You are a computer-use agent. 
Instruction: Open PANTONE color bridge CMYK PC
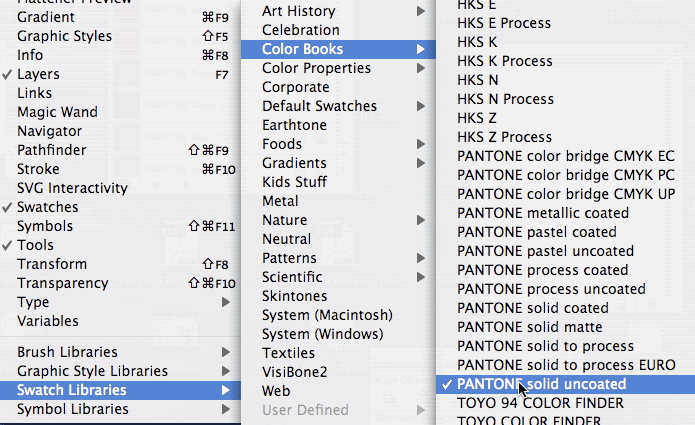point(566,175)
